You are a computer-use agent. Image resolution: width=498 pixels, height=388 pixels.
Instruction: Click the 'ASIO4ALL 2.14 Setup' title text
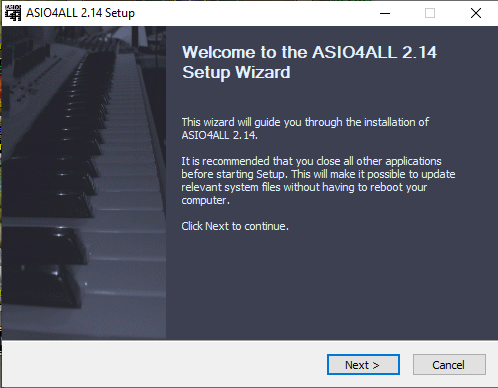[80, 13]
